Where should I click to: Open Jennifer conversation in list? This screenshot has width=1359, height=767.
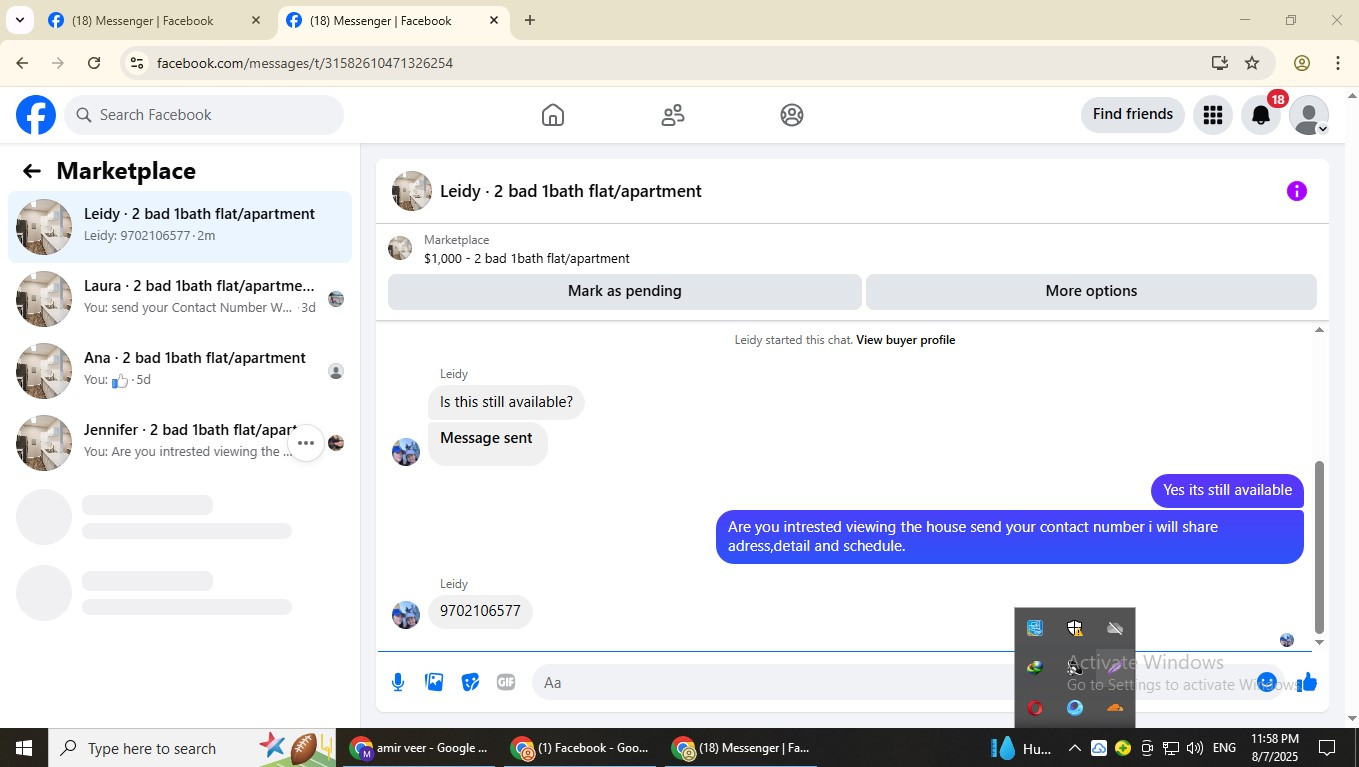(180, 443)
